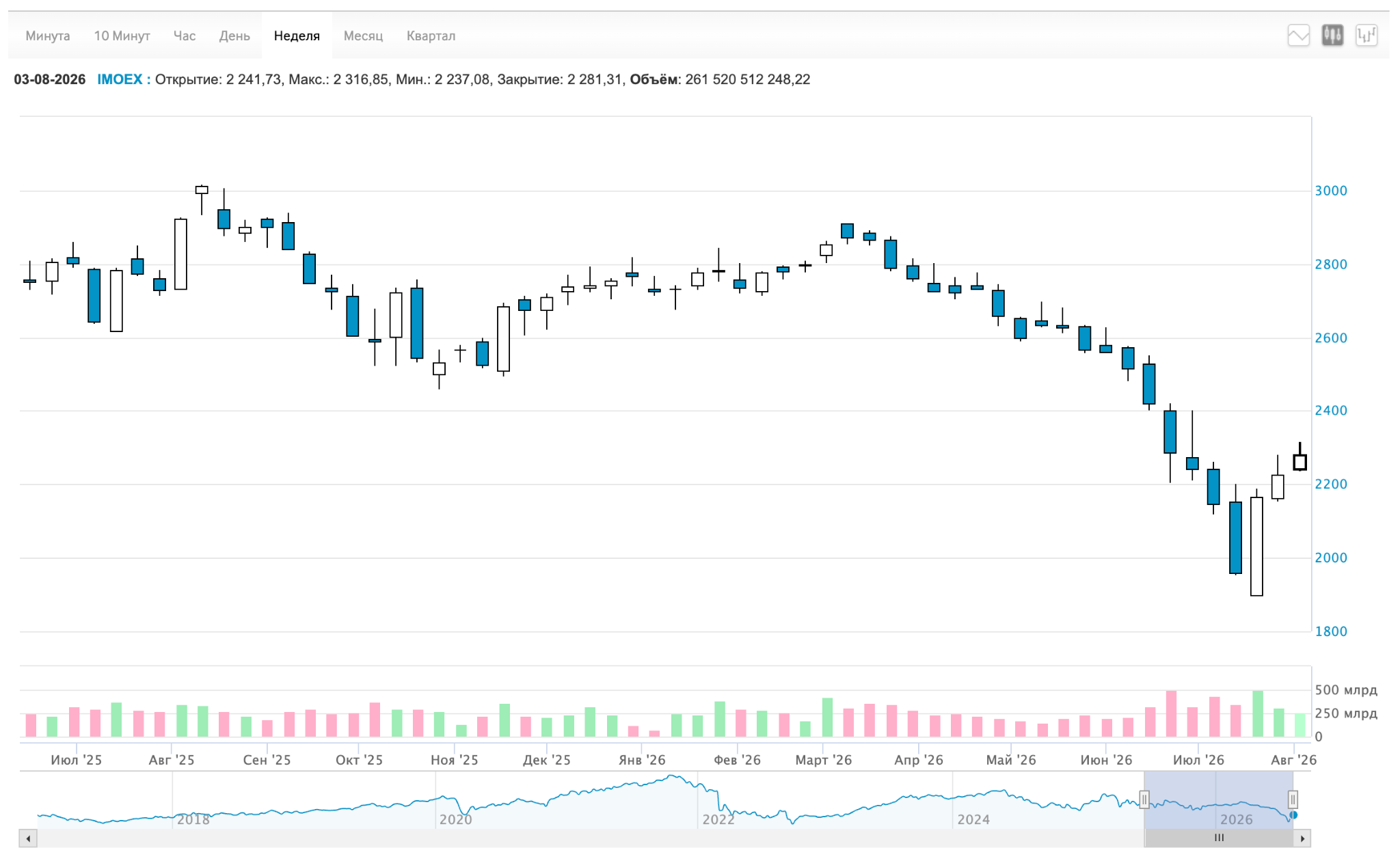Grab the right navigator range handle
This screenshot has width=1400, height=863.
tap(1293, 799)
